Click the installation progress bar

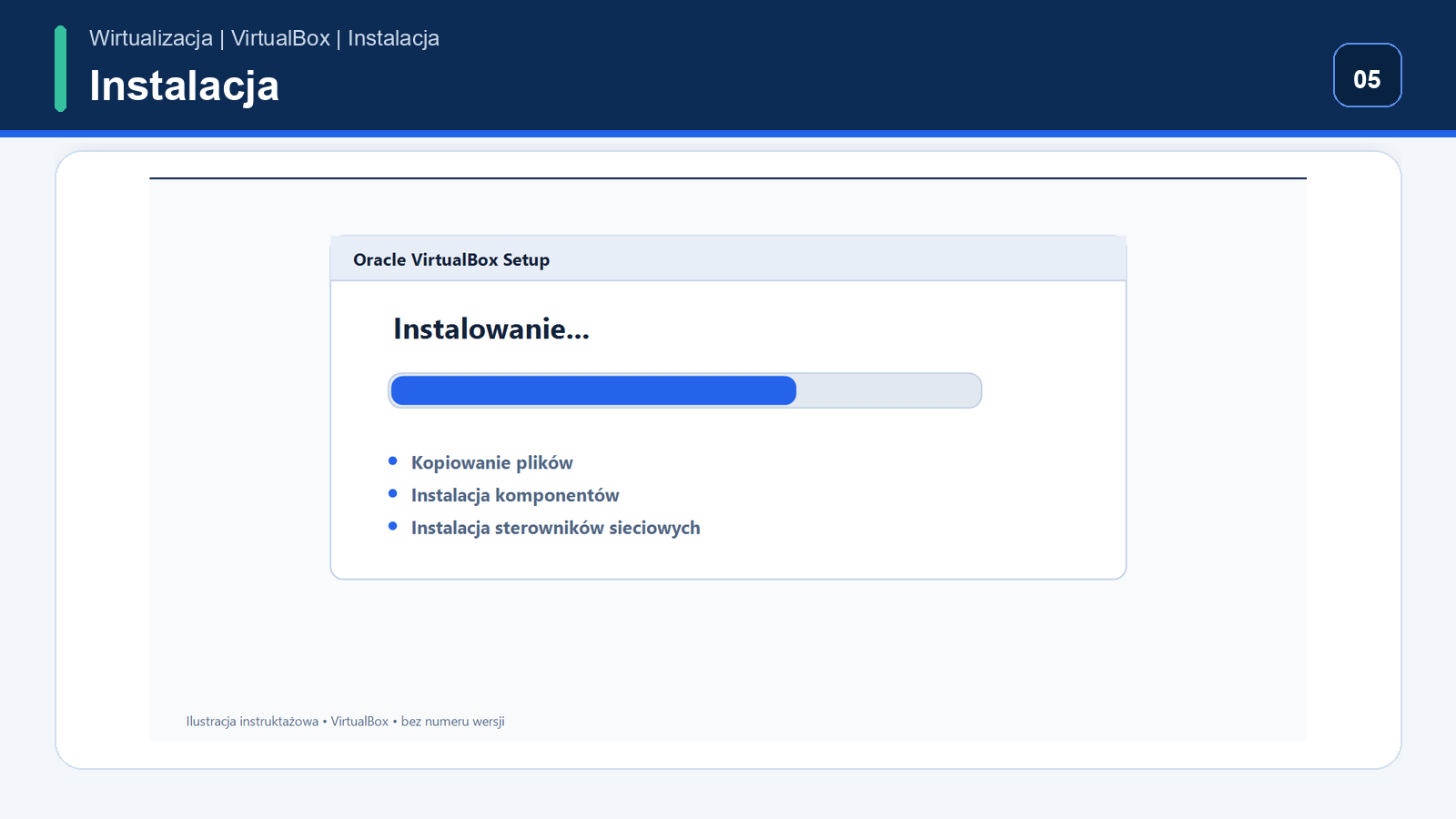(684, 390)
